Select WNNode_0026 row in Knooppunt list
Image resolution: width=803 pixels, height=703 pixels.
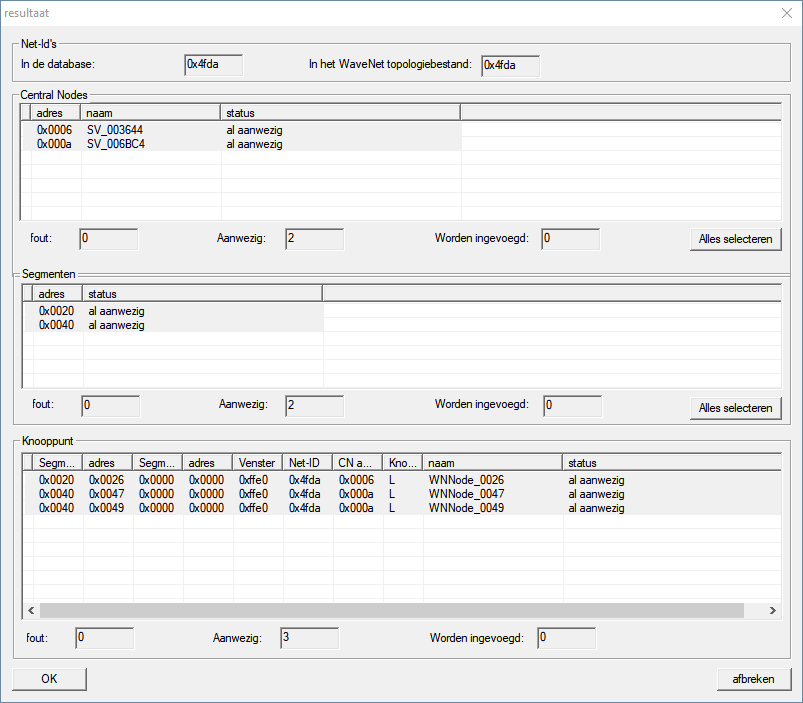click(x=466, y=480)
